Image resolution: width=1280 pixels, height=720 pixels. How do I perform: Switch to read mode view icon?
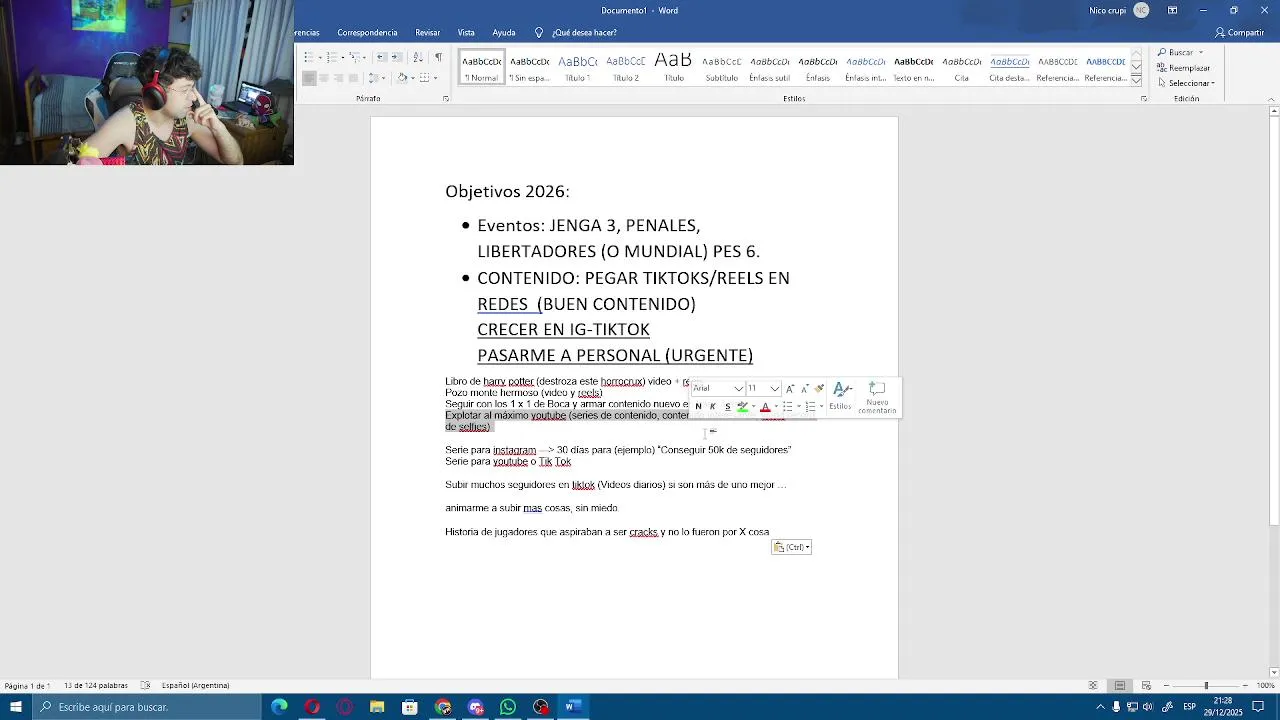(x=1093, y=686)
